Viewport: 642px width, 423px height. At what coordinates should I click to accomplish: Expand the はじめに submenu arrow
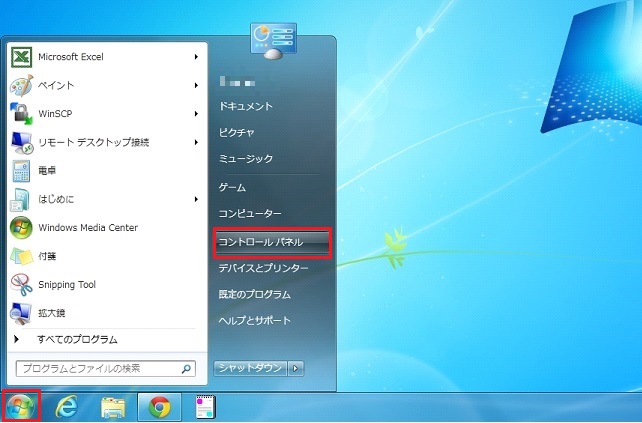point(197,199)
